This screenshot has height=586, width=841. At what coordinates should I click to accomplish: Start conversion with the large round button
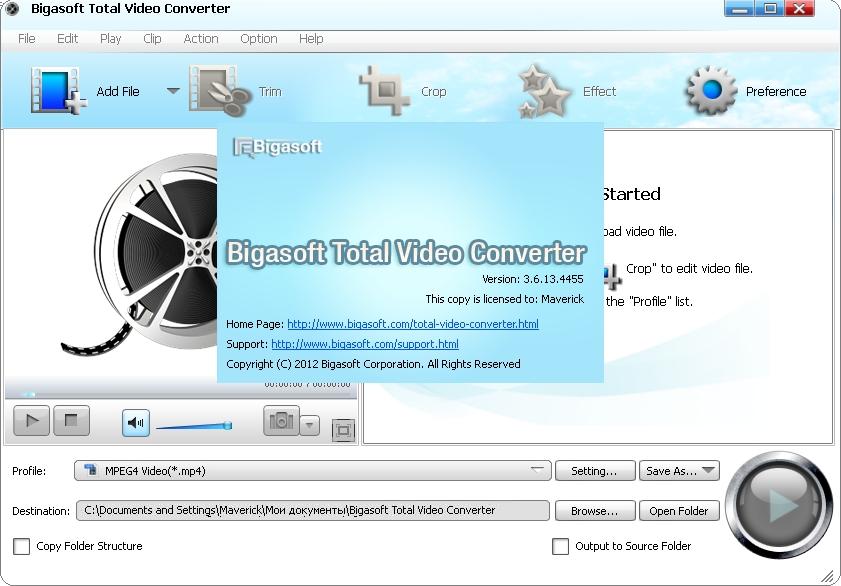(779, 505)
